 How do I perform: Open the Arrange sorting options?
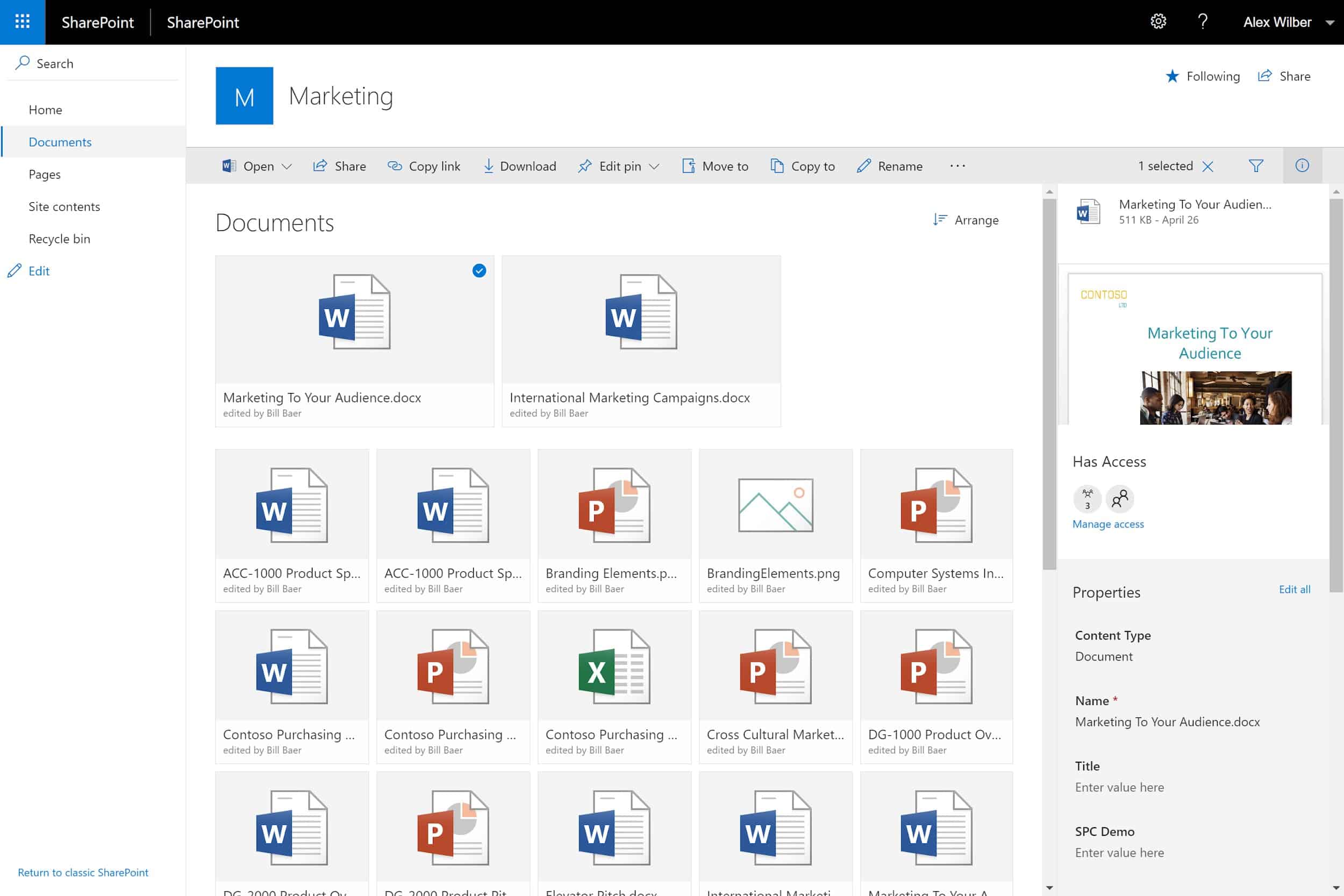(x=966, y=220)
